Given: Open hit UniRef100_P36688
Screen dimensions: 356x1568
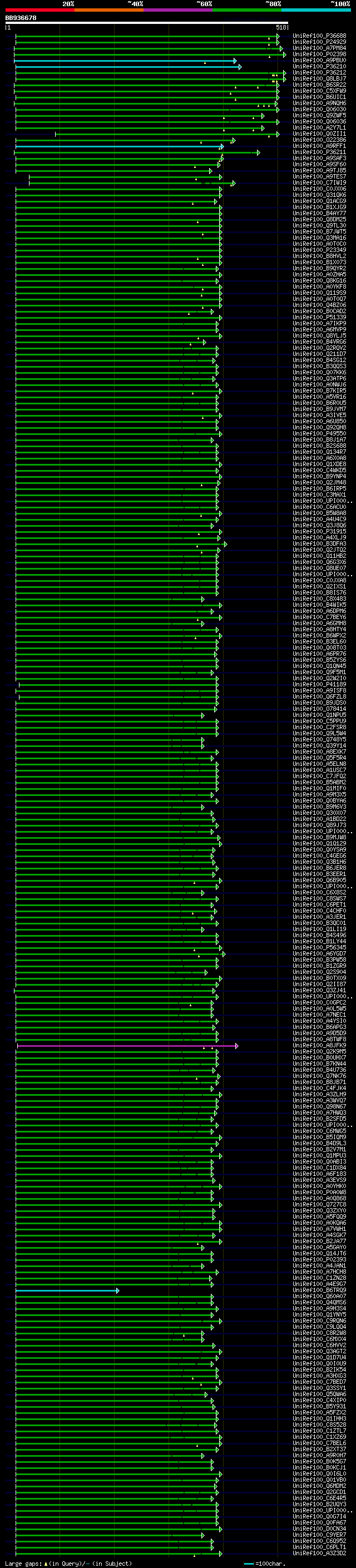Looking at the screenshot, I should coord(319,36).
